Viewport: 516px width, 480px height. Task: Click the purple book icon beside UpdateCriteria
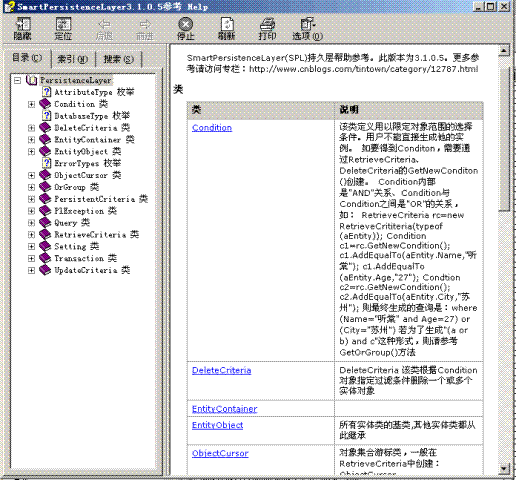pos(45,270)
